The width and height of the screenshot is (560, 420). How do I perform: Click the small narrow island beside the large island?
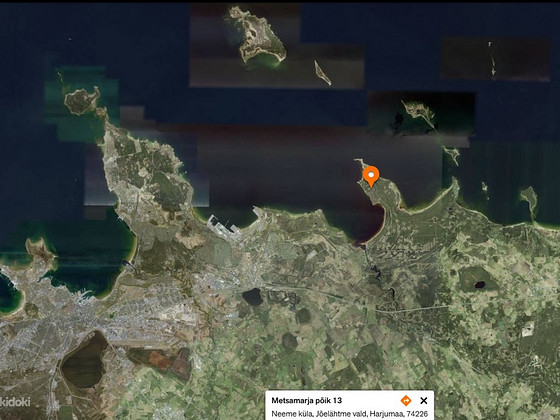(x=322, y=73)
